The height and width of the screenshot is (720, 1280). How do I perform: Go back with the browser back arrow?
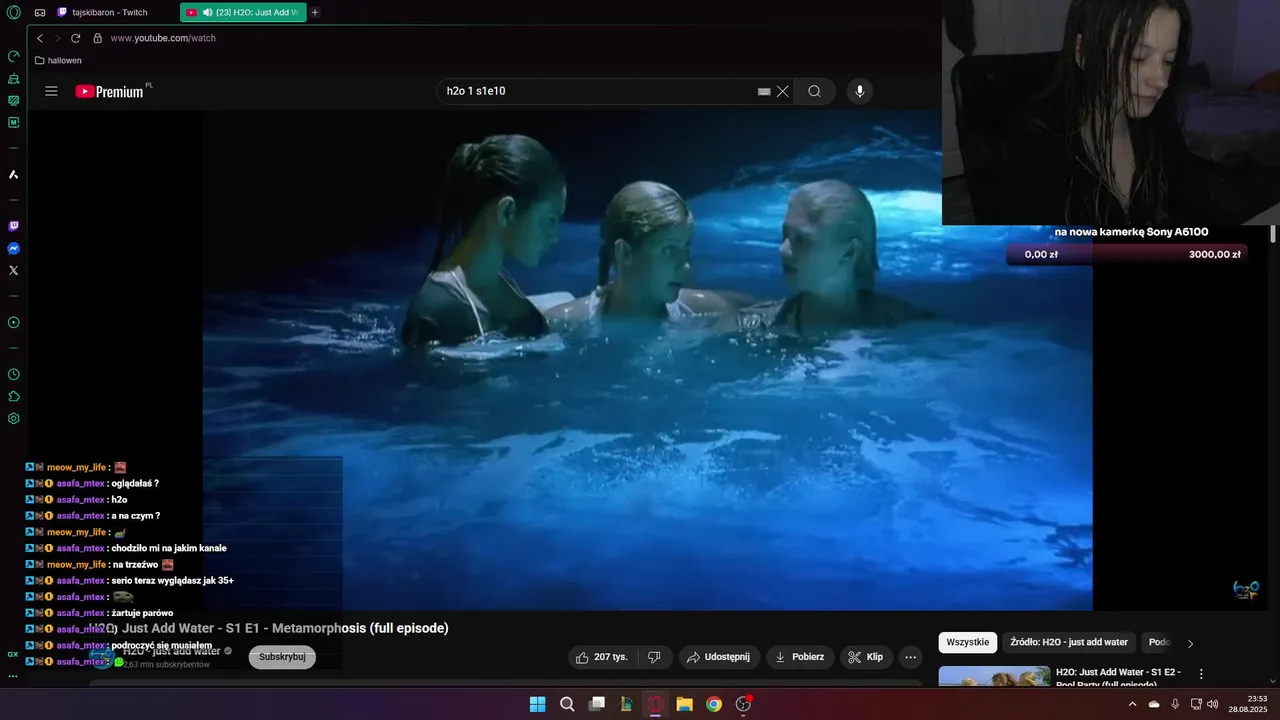pos(40,38)
